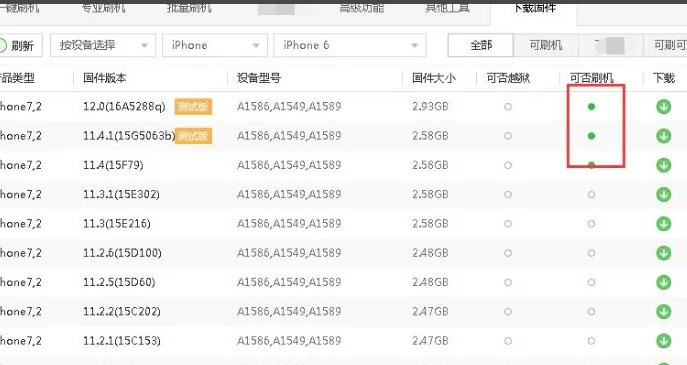This screenshot has height=365, width=687.
Task: Click 可否越狱 indicator for 12.0(16A5288q)
Action: coord(508,106)
